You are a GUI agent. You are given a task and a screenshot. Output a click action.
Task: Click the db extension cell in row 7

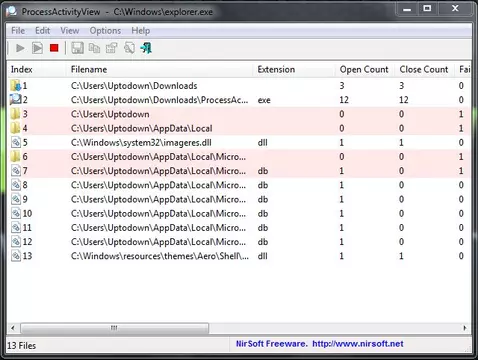tap(263, 171)
